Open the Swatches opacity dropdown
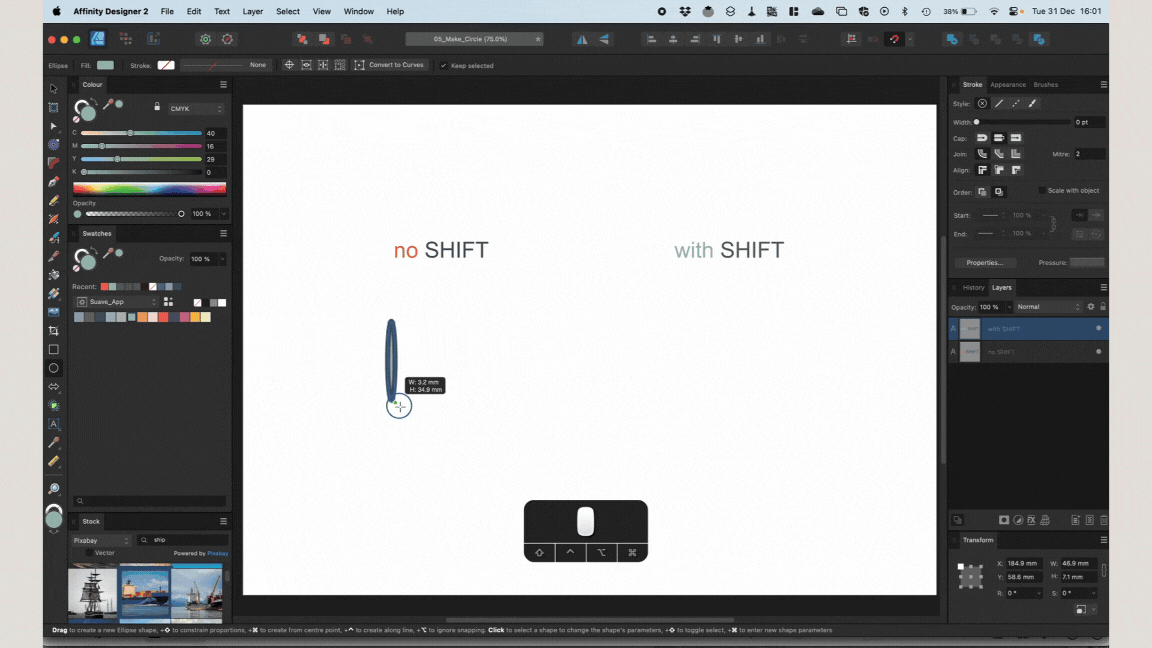The image size is (1152, 648). tap(223, 259)
